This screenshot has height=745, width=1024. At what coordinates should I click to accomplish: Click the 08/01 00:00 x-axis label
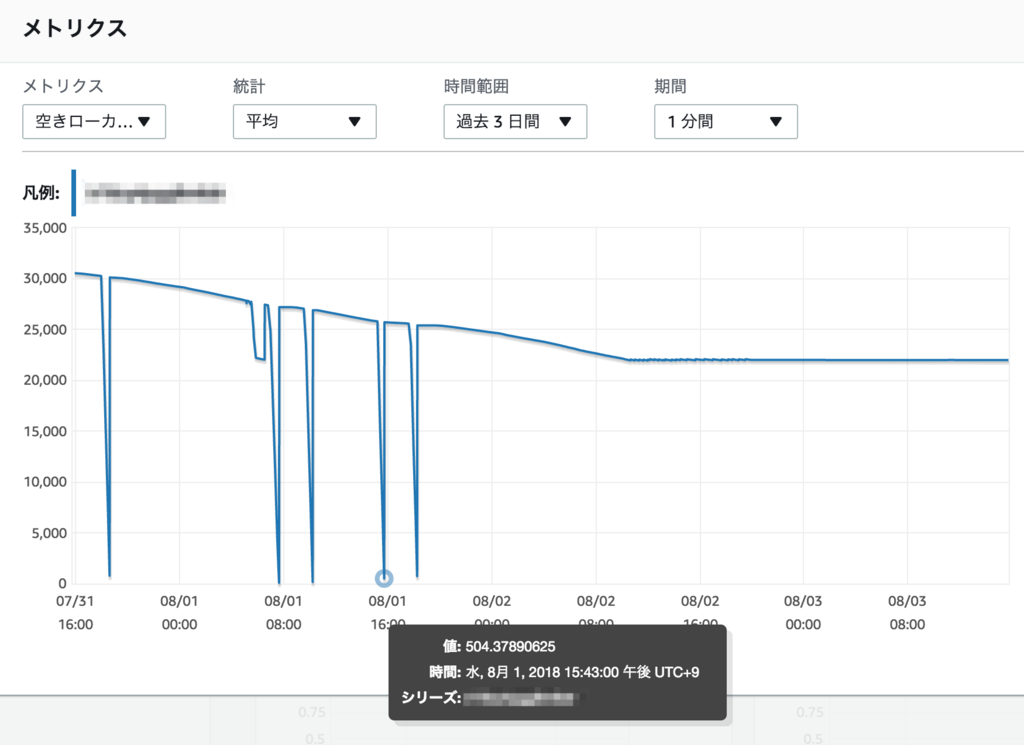179,612
